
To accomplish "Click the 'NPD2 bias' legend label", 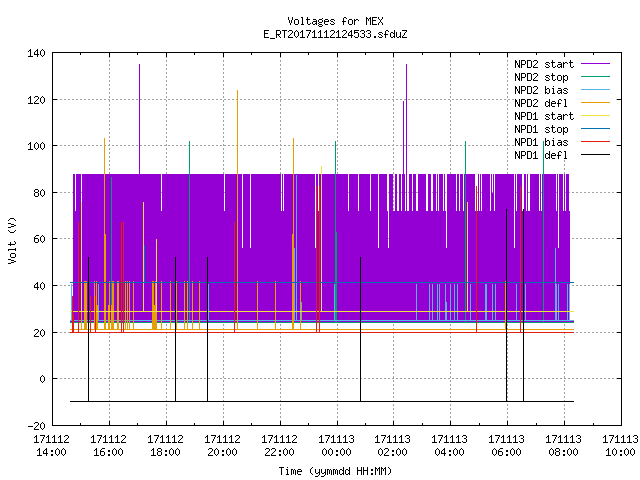I will click(541, 90).
